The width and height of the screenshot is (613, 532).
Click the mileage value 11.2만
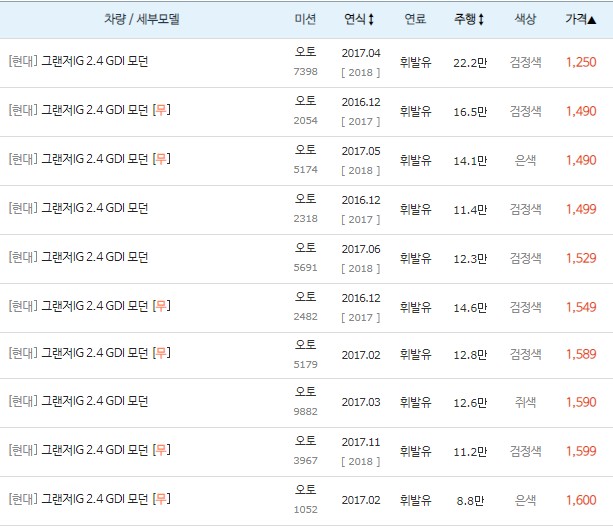[470, 452]
